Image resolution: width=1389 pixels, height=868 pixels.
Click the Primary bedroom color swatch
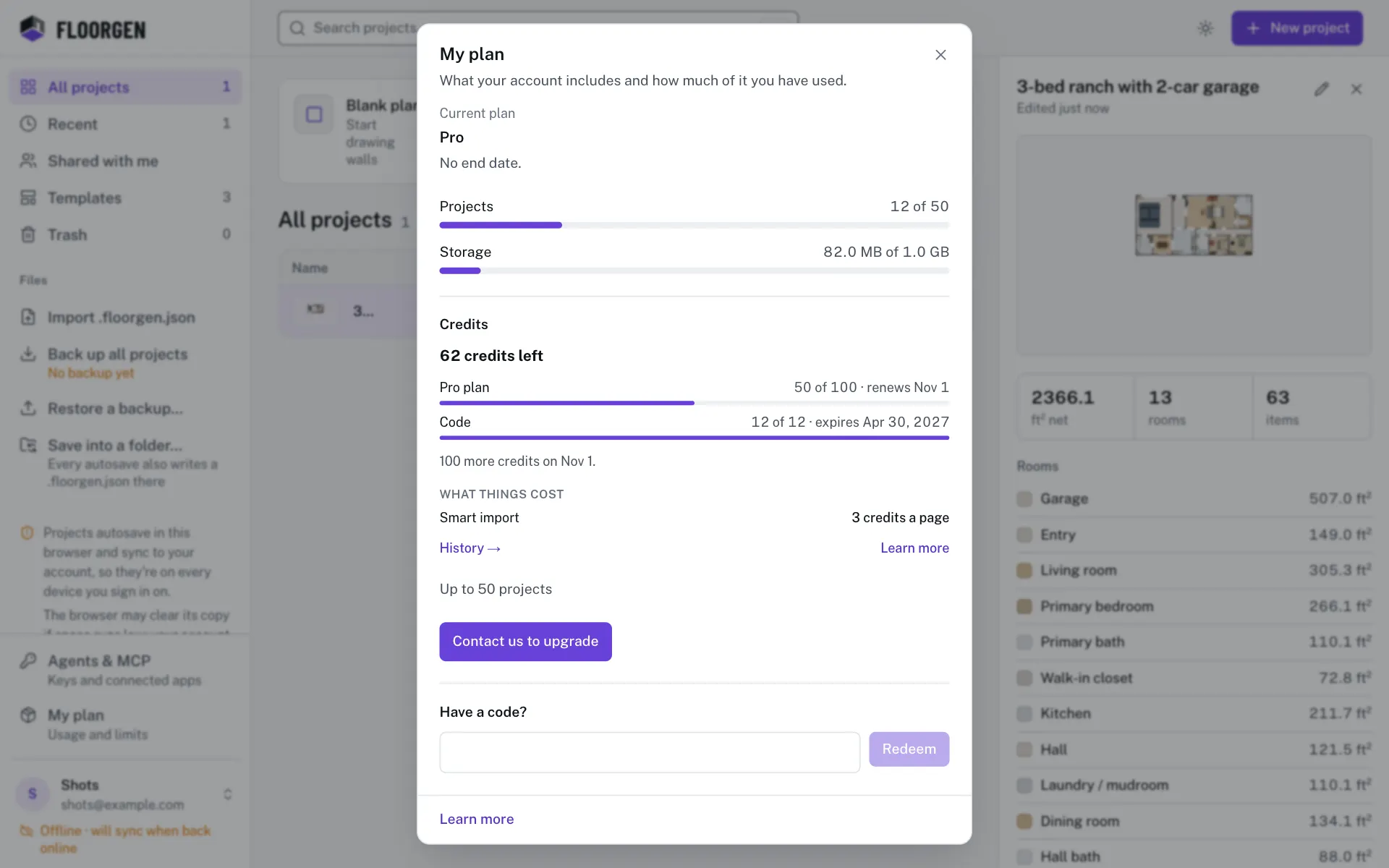1024,606
